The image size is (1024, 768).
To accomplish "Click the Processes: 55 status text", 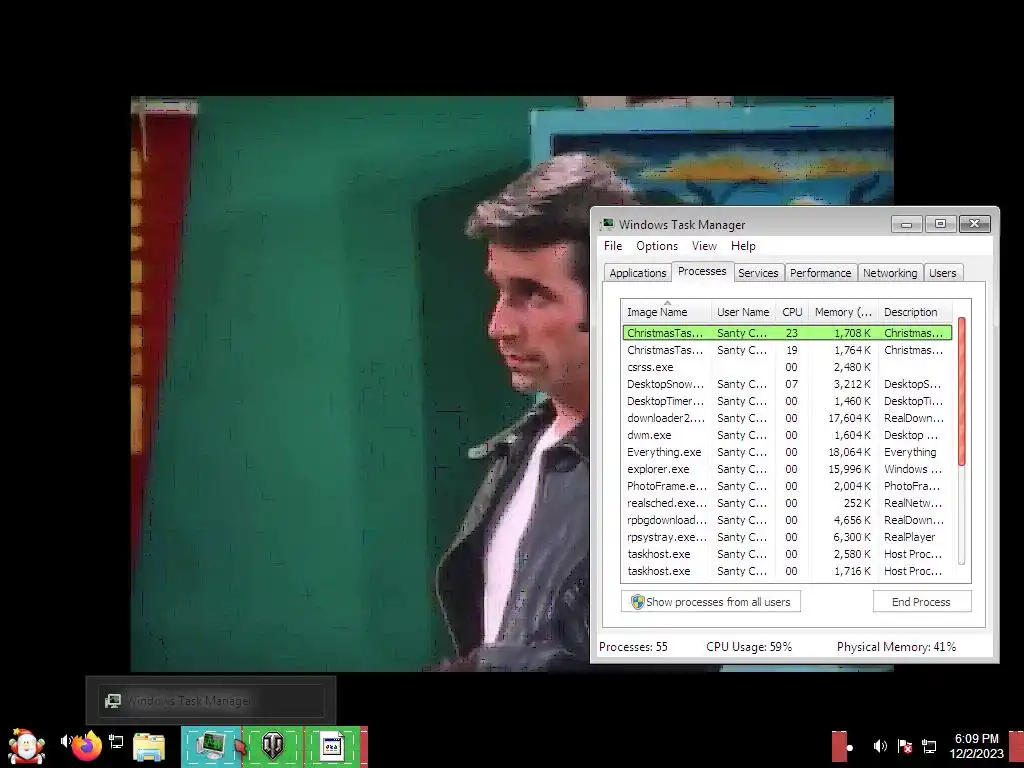I will (633, 647).
